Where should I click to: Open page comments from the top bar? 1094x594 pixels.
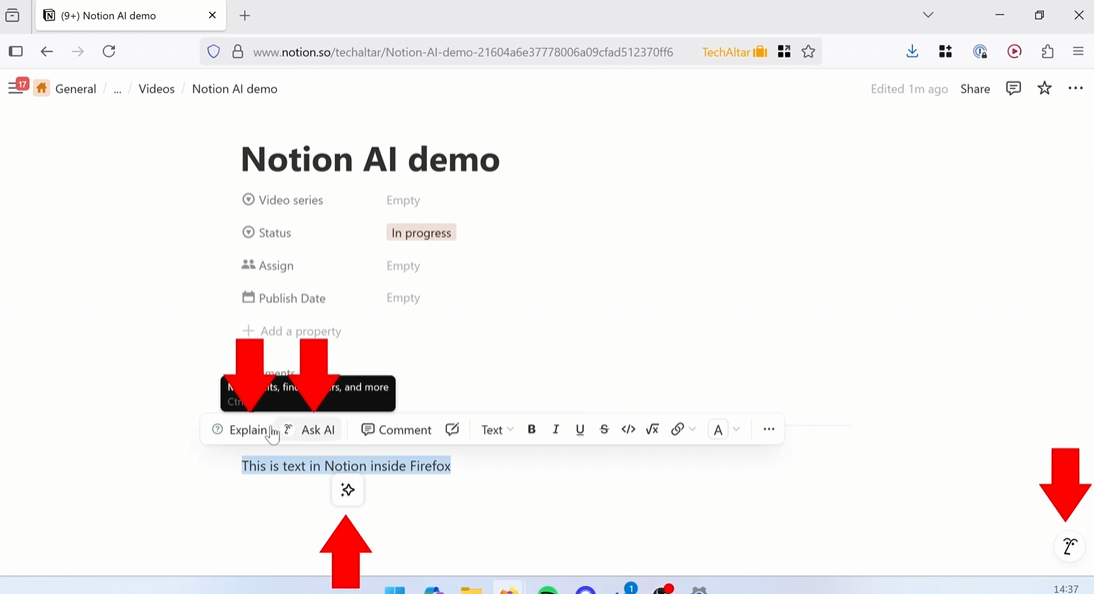click(1013, 89)
